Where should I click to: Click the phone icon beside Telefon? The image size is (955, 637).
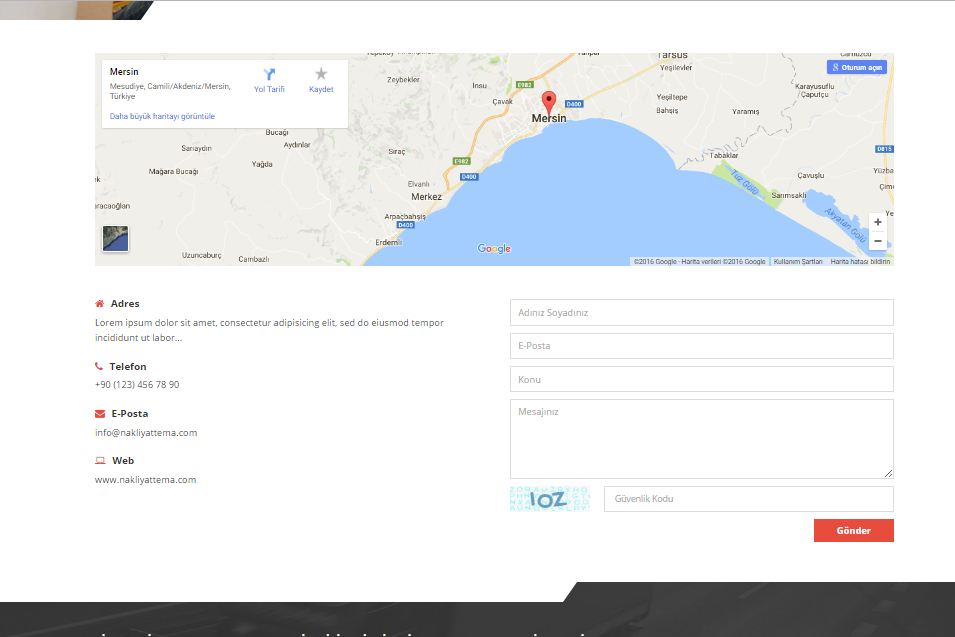(99, 366)
